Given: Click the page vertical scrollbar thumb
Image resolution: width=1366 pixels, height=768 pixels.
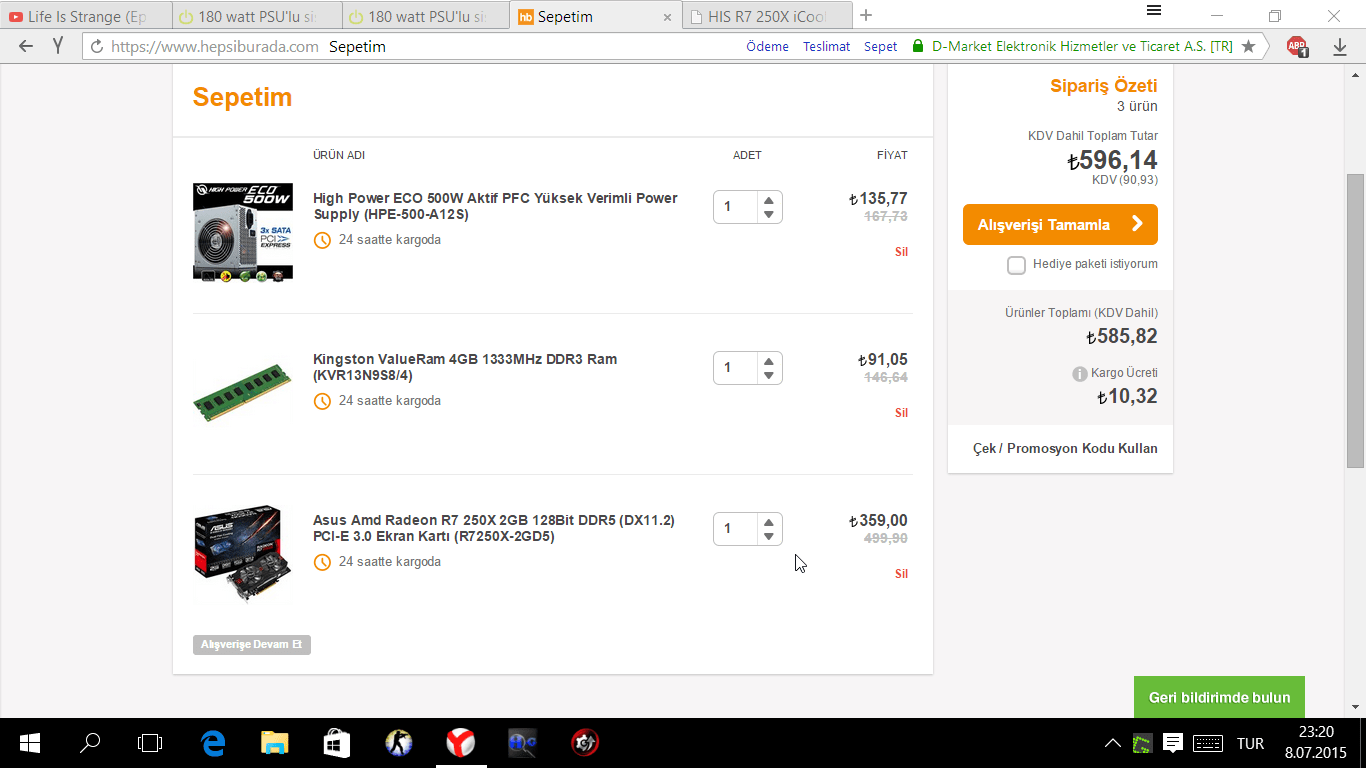Looking at the screenshot, I should coord(1355,320).
